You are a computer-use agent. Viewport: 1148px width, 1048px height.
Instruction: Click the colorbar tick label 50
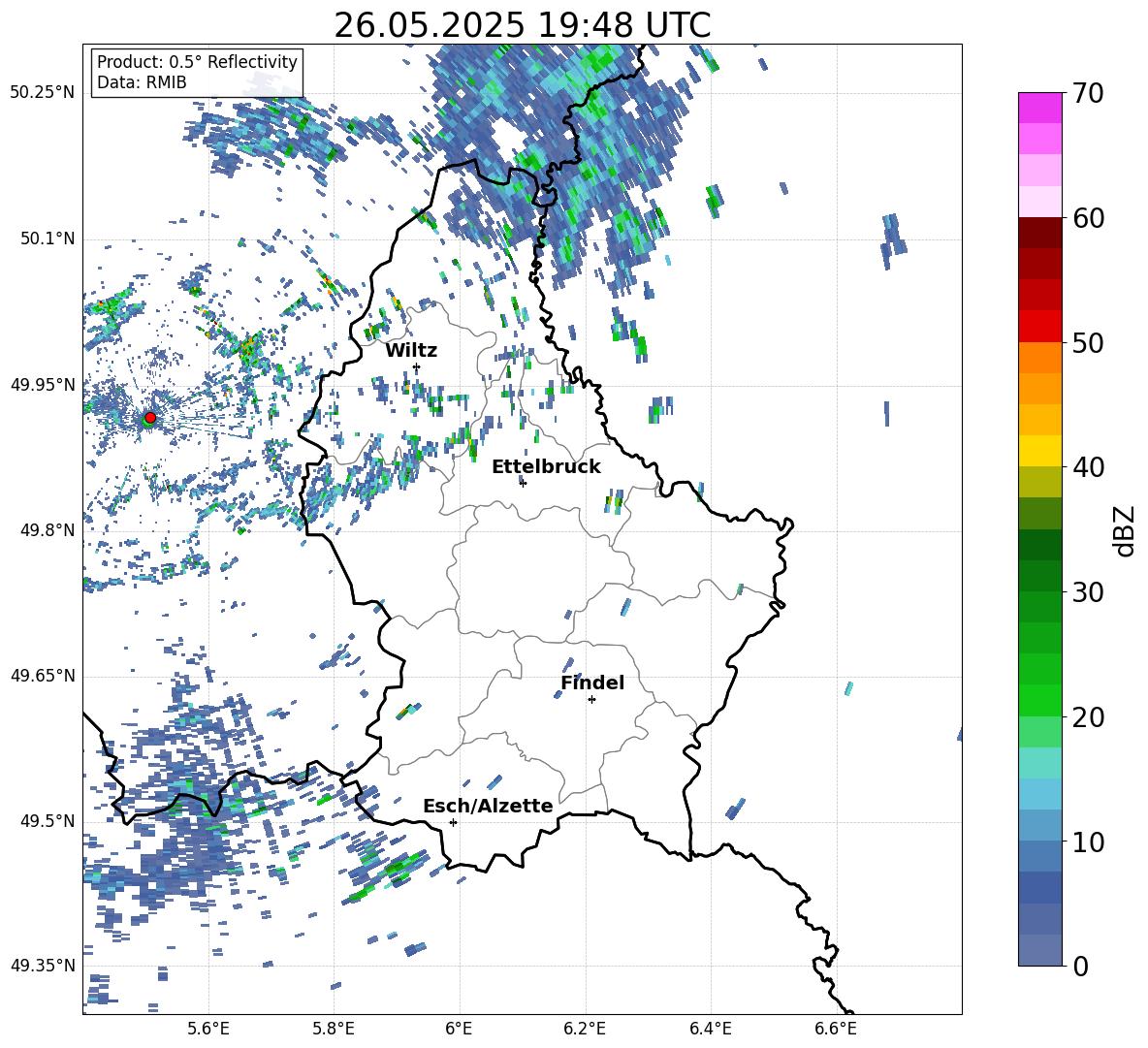[1089, 342]
